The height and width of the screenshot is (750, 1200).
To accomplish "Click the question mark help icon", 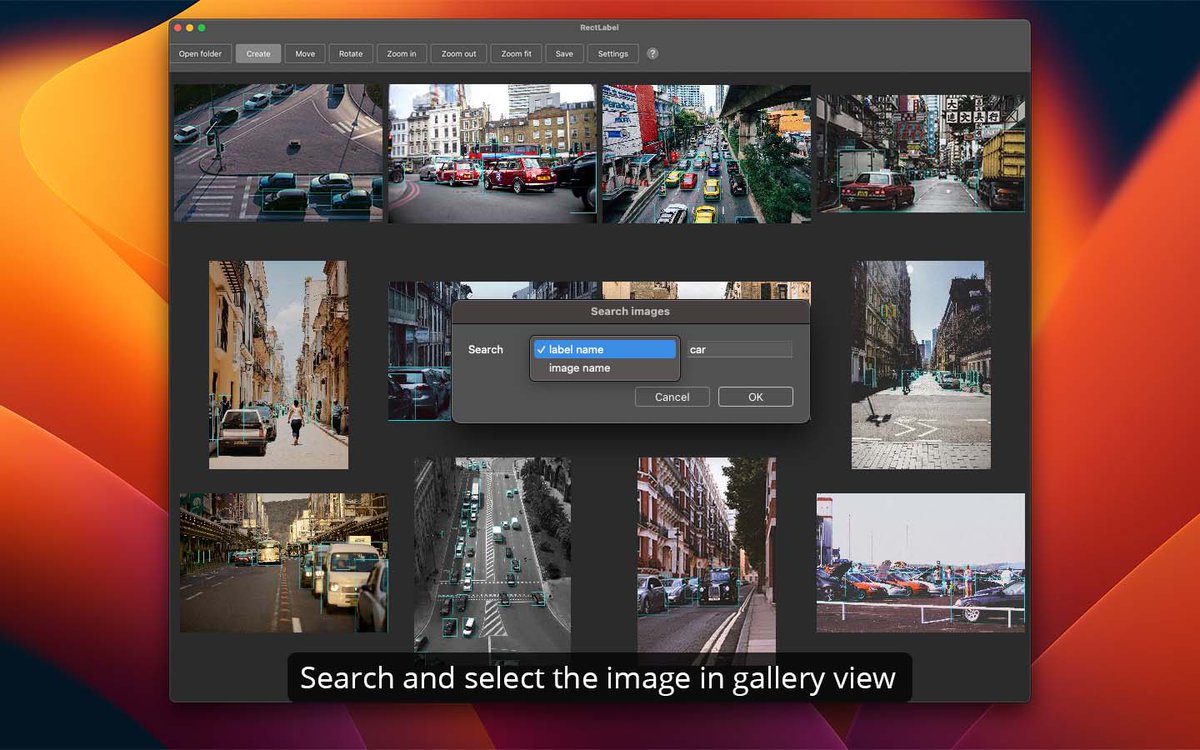I will coord(653,54).
